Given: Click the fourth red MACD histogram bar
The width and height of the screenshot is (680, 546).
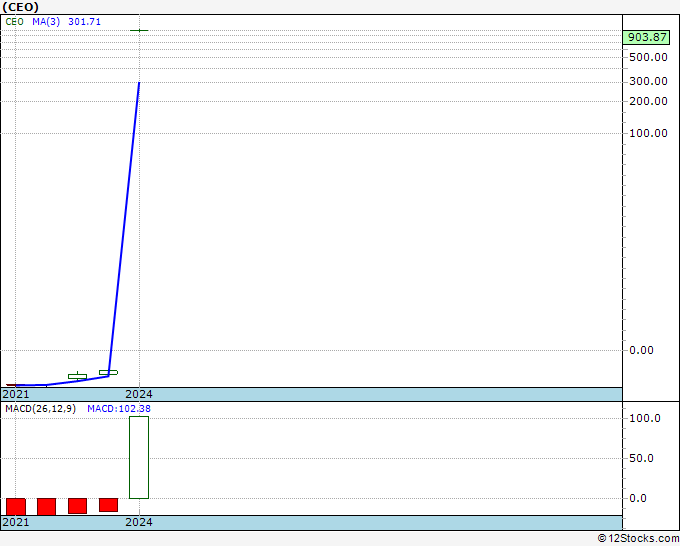Looking at the screenshot, I should click(x=108, y=505).
